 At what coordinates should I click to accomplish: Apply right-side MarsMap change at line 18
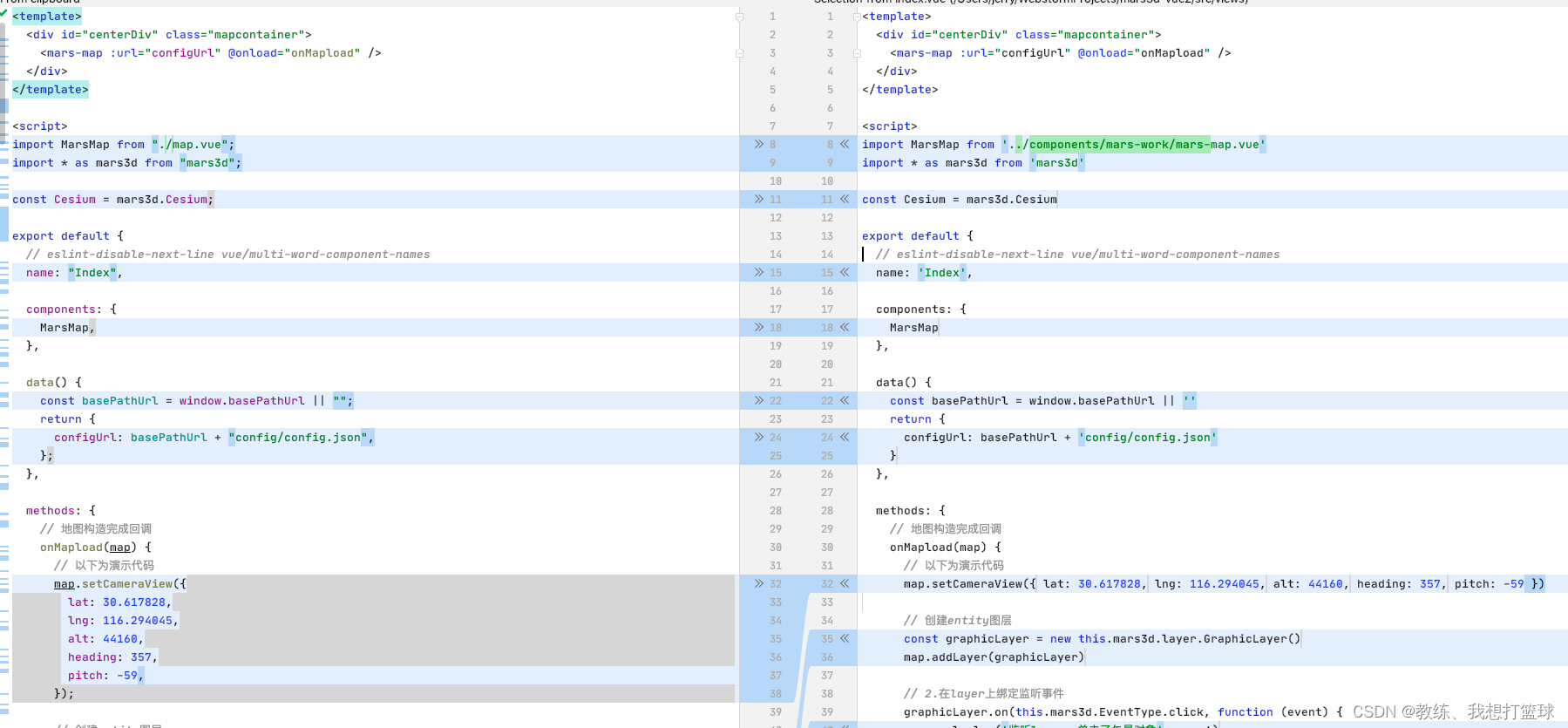pos(845,327)
